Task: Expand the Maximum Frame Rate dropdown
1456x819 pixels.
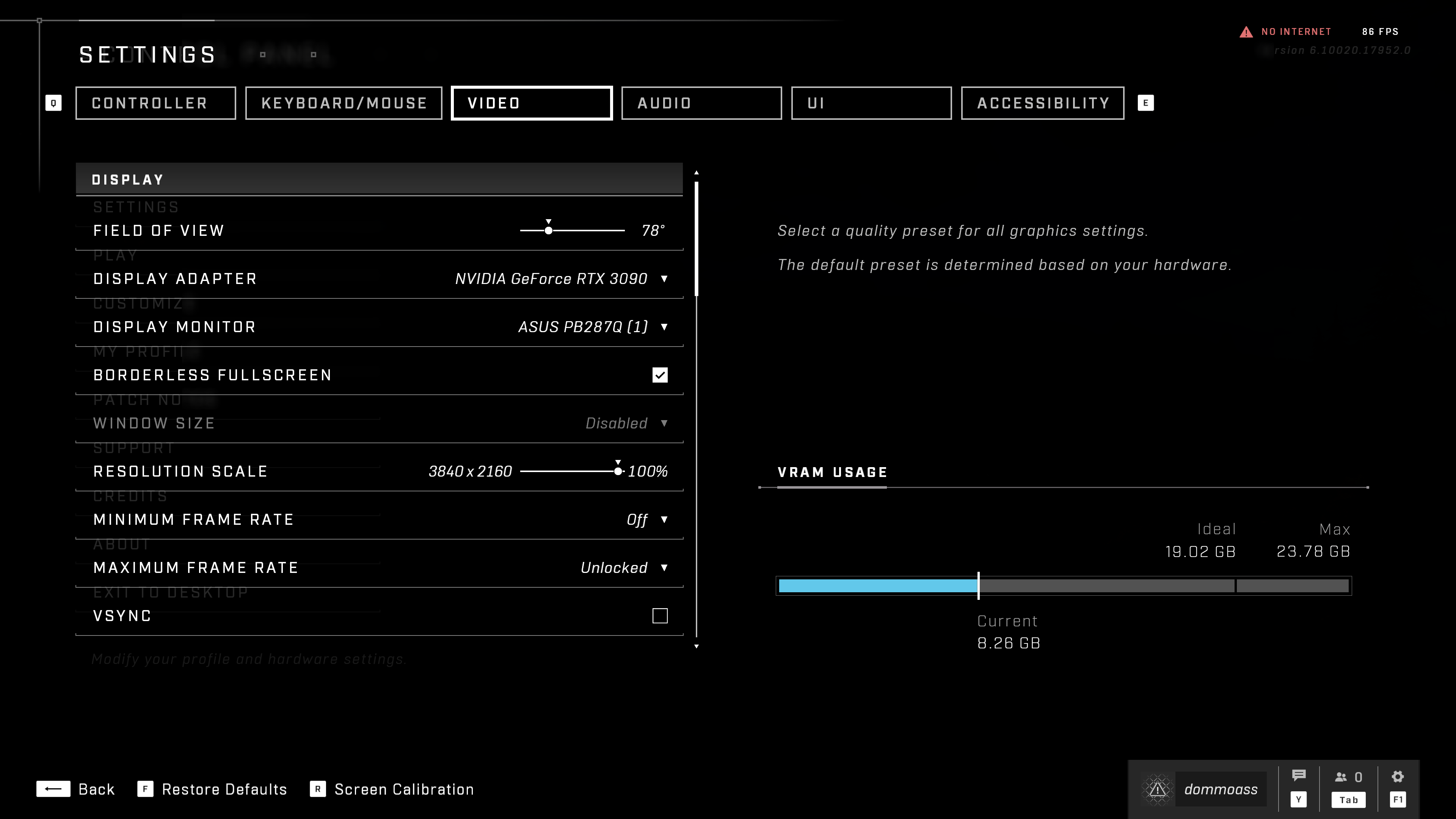Action: pos(664,568)
